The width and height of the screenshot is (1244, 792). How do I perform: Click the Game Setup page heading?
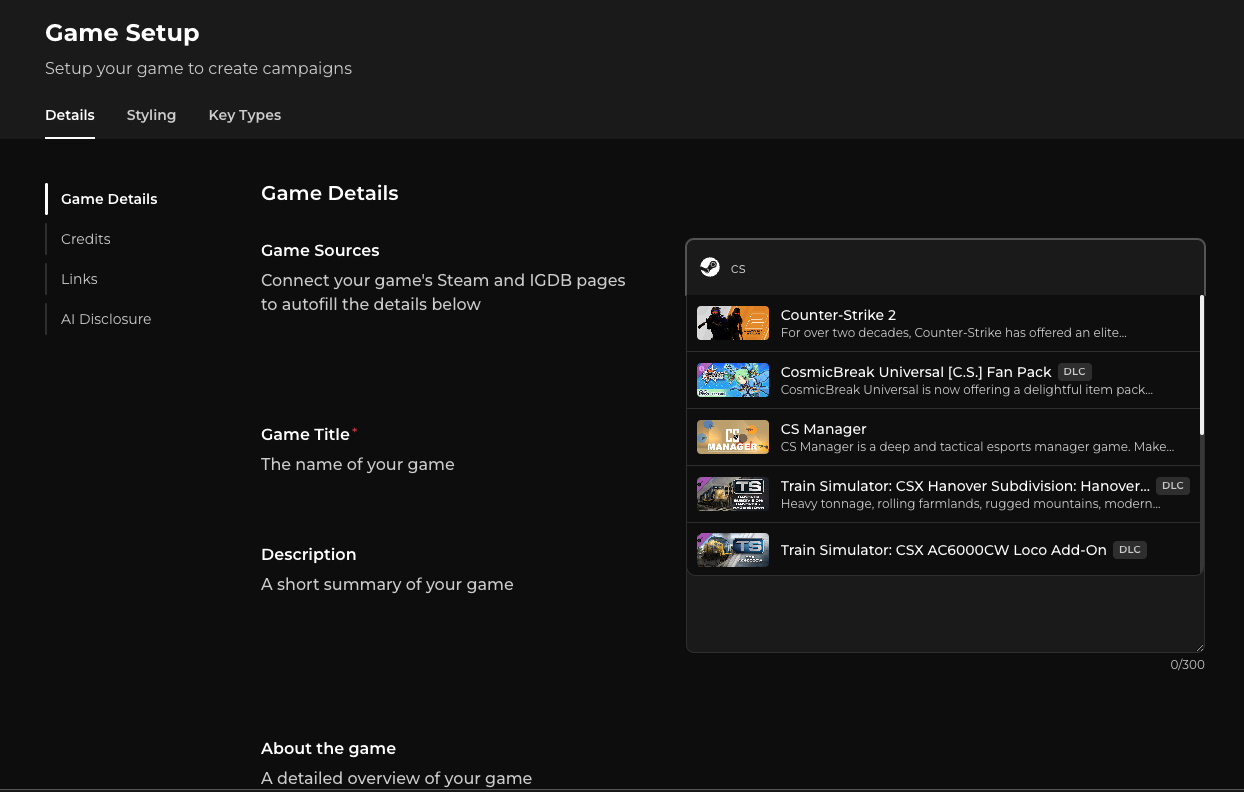pos(122,32)
